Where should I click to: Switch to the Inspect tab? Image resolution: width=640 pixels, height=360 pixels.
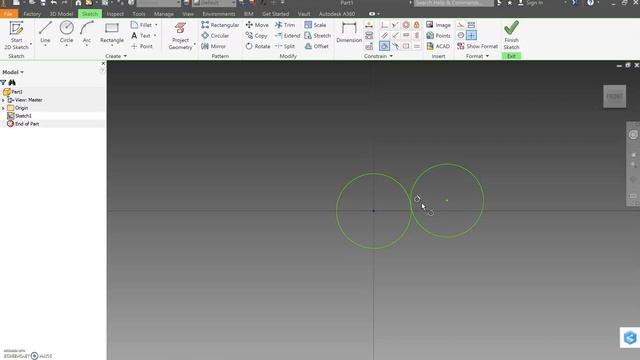(x=115, y=14)
